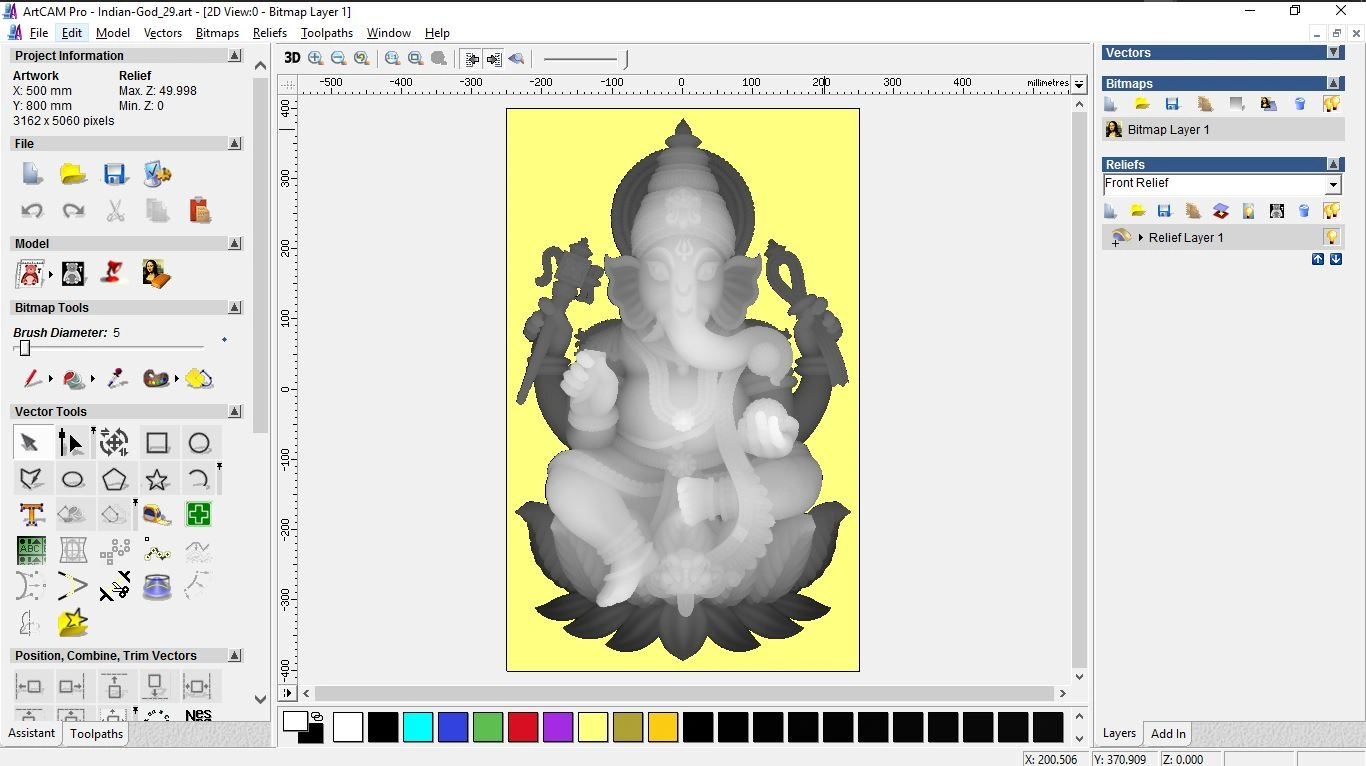The height and width of the screenshot is (766, 1366).
Task: Toggle visibility of Relief Layer 1 lightbulb
Action: (x=1332, y=237)
